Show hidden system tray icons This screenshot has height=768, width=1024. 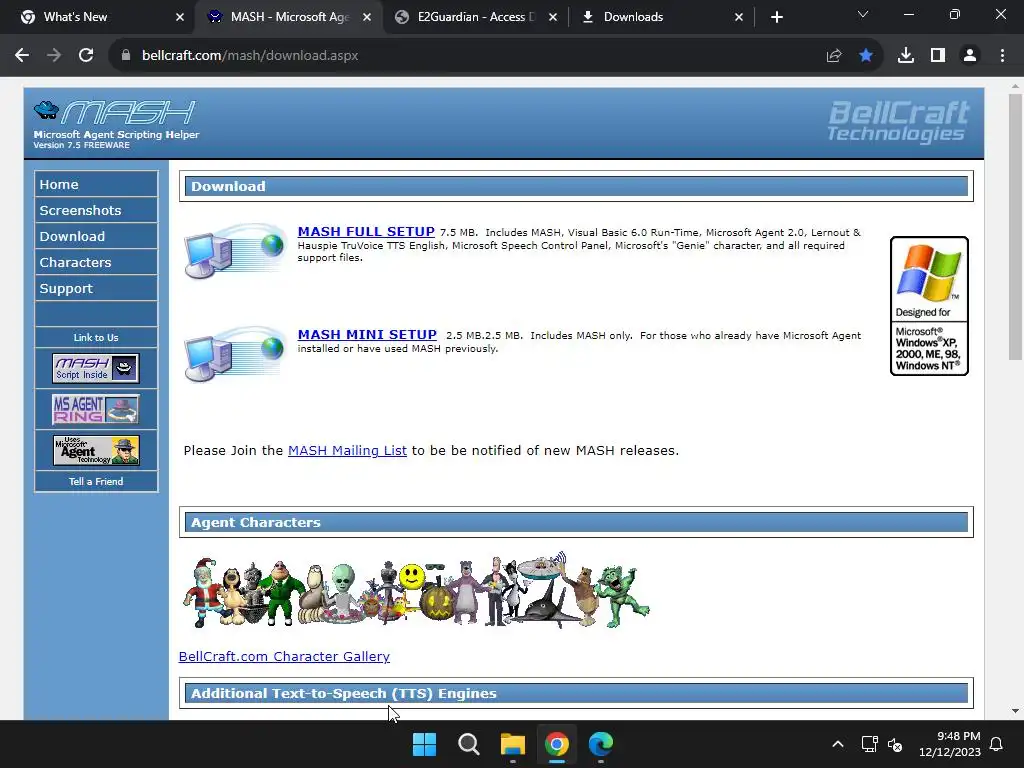pyautogui.click(x=838, y=744)
